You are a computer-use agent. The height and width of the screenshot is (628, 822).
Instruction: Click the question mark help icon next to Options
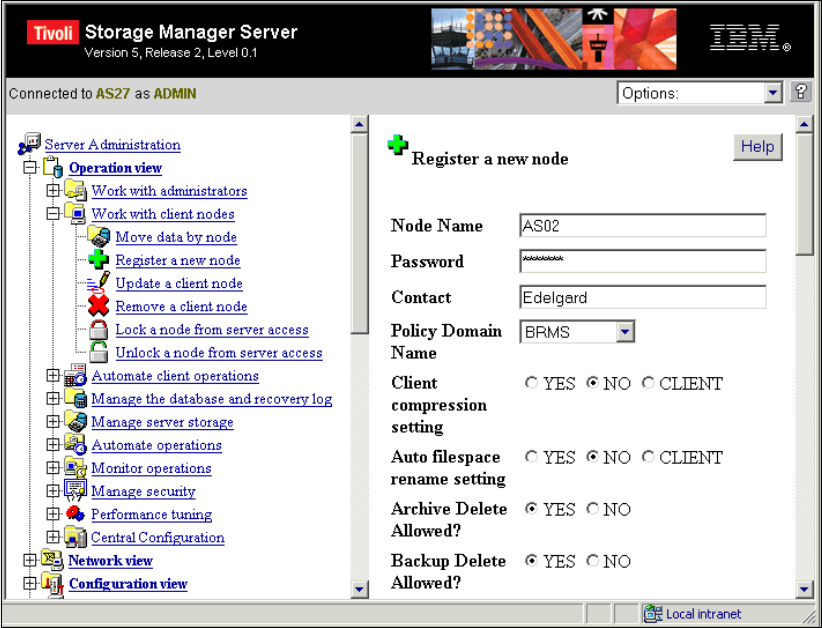pyautogui.click(x=801, y=92)
